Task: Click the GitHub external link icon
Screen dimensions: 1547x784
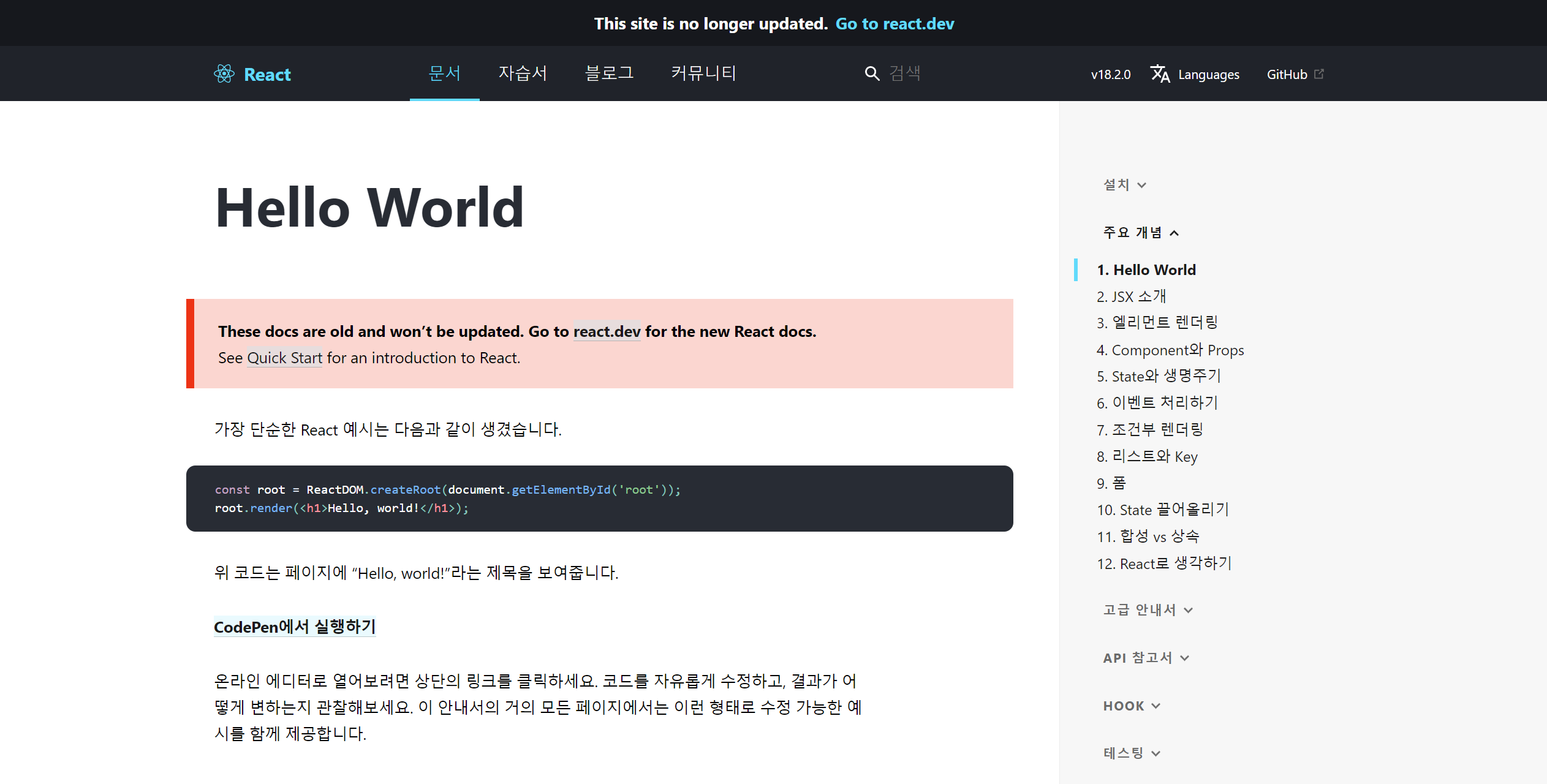Action: [x=1319, y=74]
